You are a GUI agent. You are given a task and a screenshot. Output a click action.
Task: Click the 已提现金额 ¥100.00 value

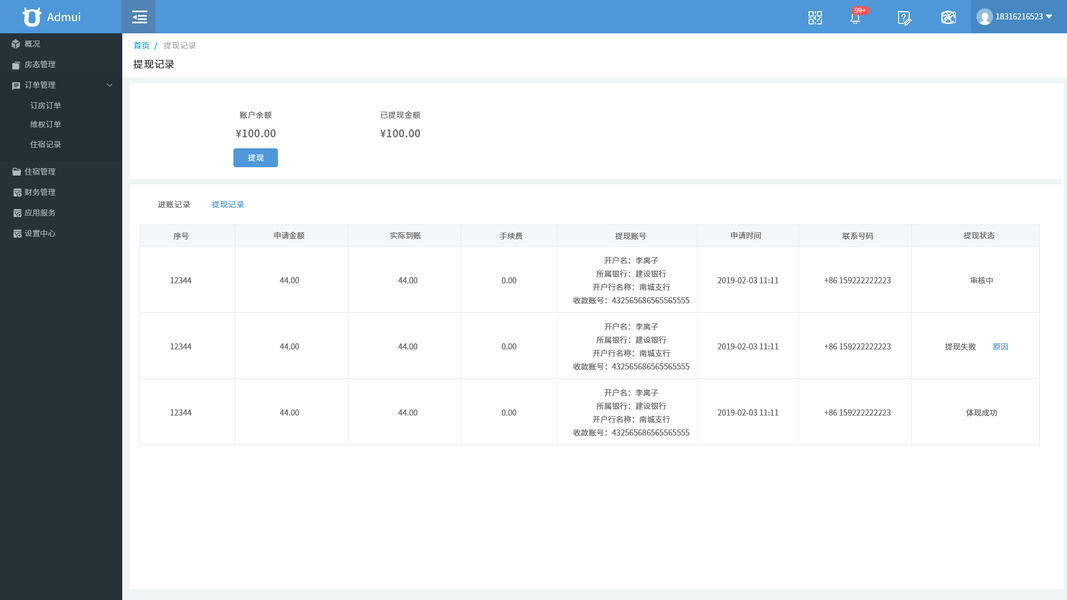pyautogui.click(x=400, y=133)
